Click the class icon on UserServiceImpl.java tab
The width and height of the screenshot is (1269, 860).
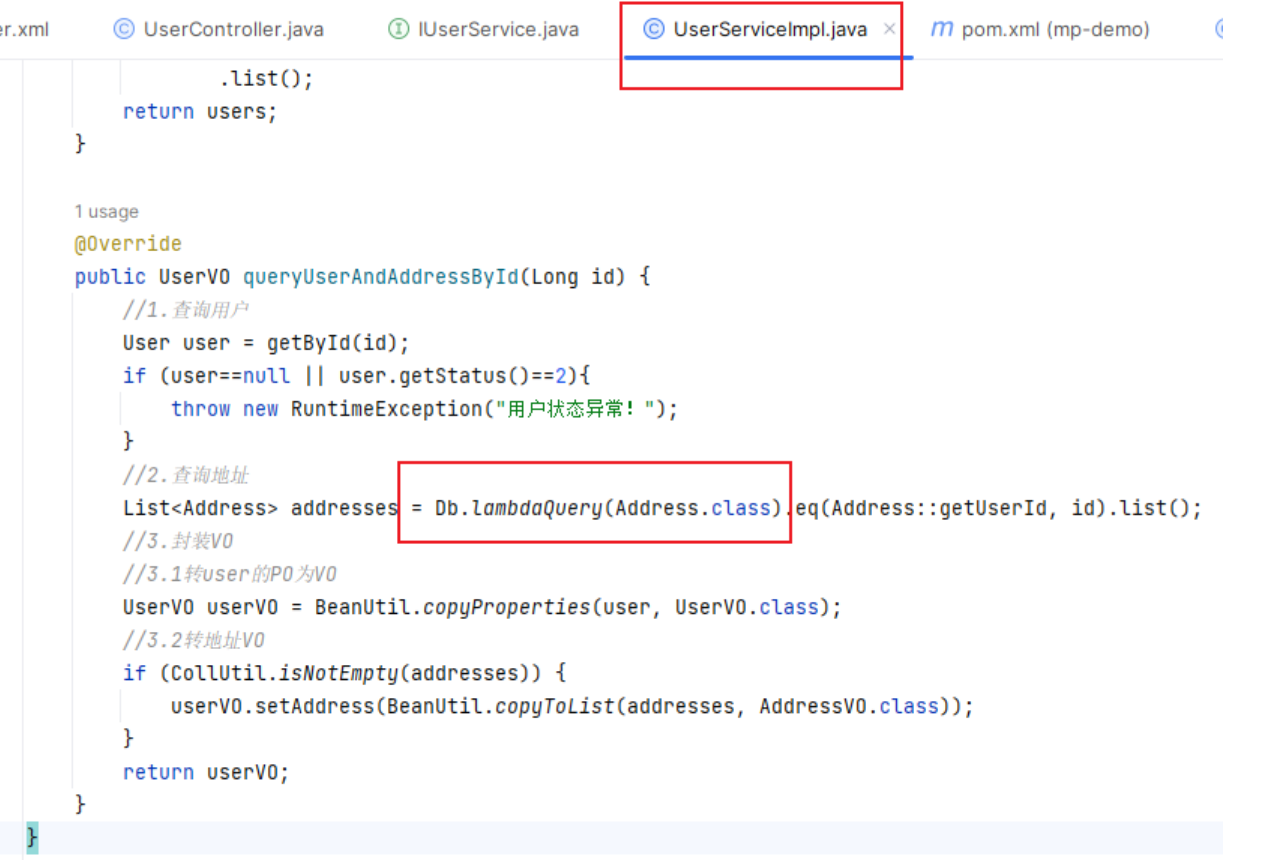click(653, 29)
